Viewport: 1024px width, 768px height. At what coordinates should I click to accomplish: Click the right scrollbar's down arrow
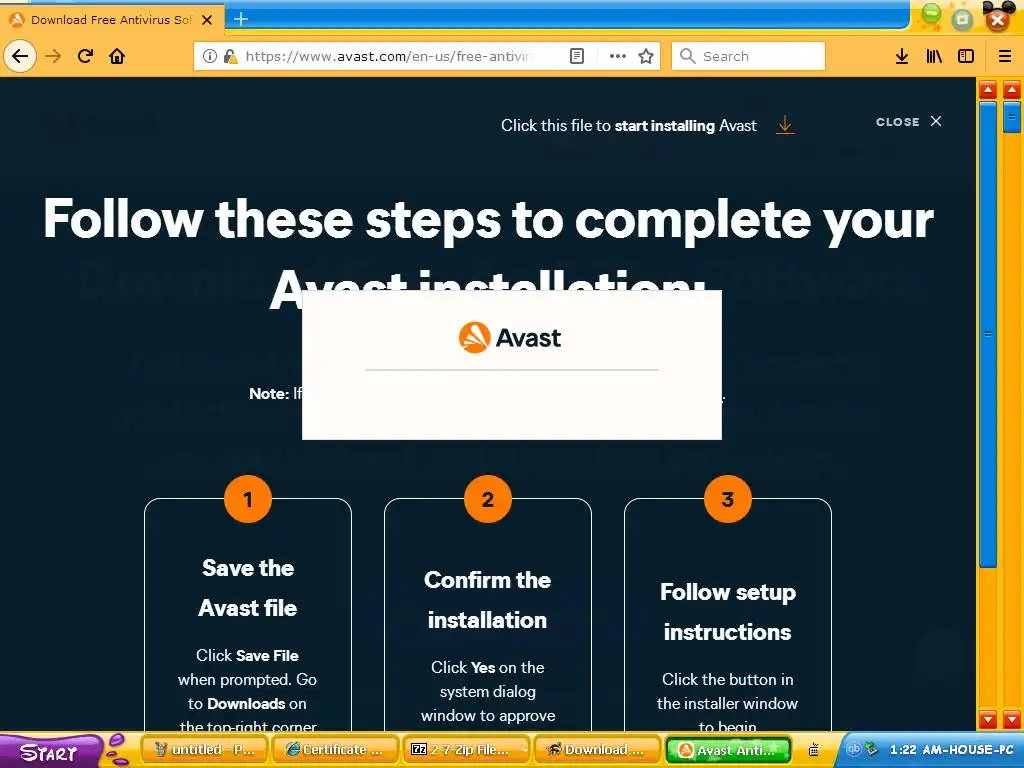(x=1012, y=720)
